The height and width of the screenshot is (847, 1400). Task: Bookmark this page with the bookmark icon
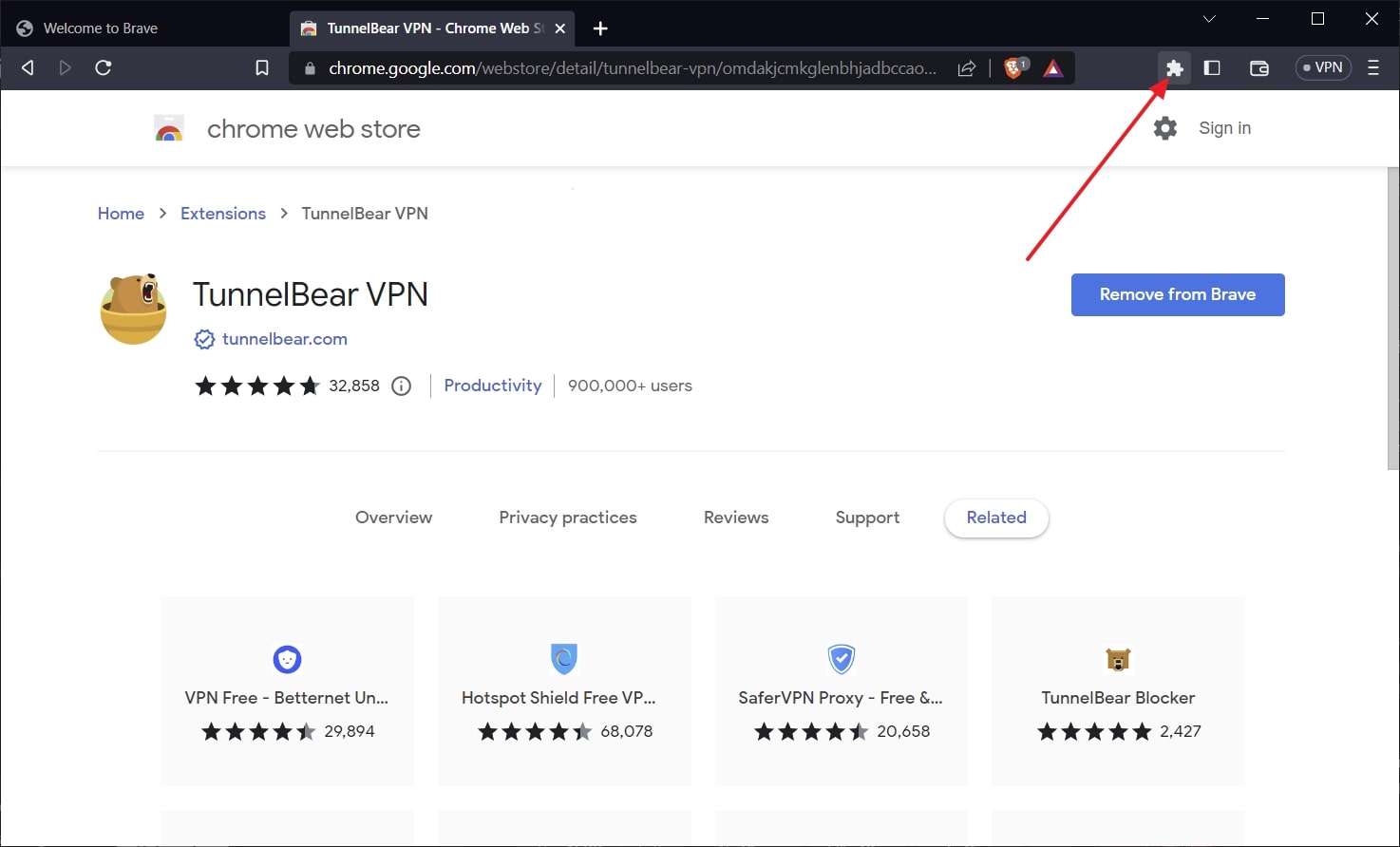coord(262,67)
